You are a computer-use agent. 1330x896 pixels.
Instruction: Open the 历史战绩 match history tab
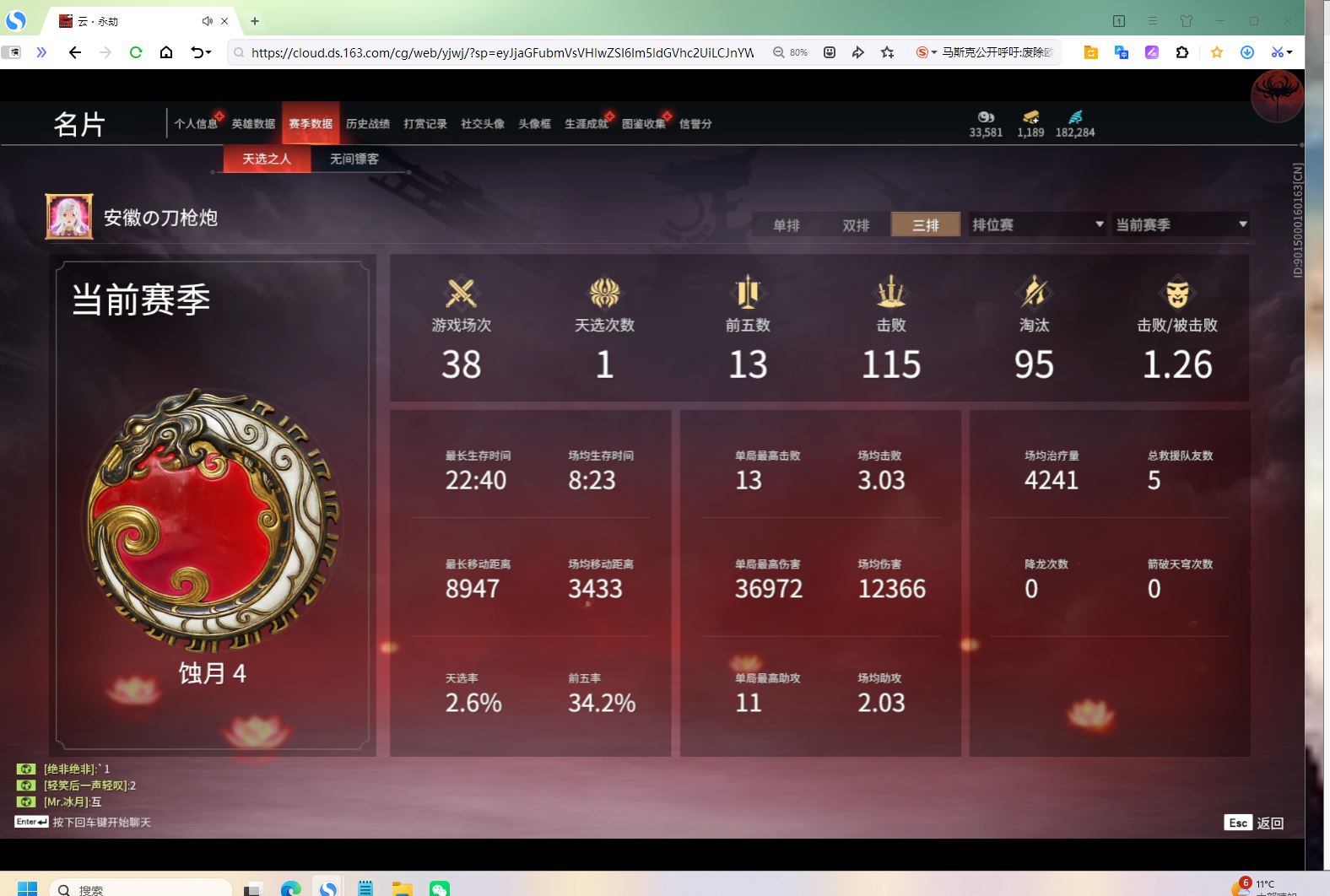[368, 124]
